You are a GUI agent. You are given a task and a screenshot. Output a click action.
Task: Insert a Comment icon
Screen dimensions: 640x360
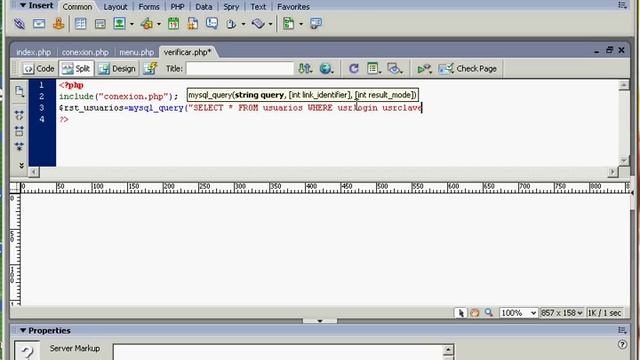click(x=212, y=24)
